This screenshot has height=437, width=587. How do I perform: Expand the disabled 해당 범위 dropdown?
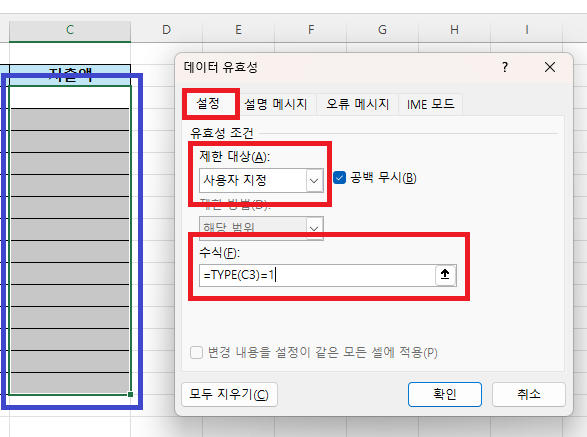[261, 228]
